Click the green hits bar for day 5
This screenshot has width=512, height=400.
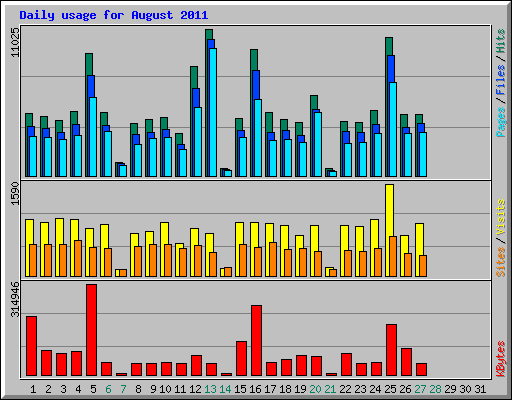(x=89, y=64)
